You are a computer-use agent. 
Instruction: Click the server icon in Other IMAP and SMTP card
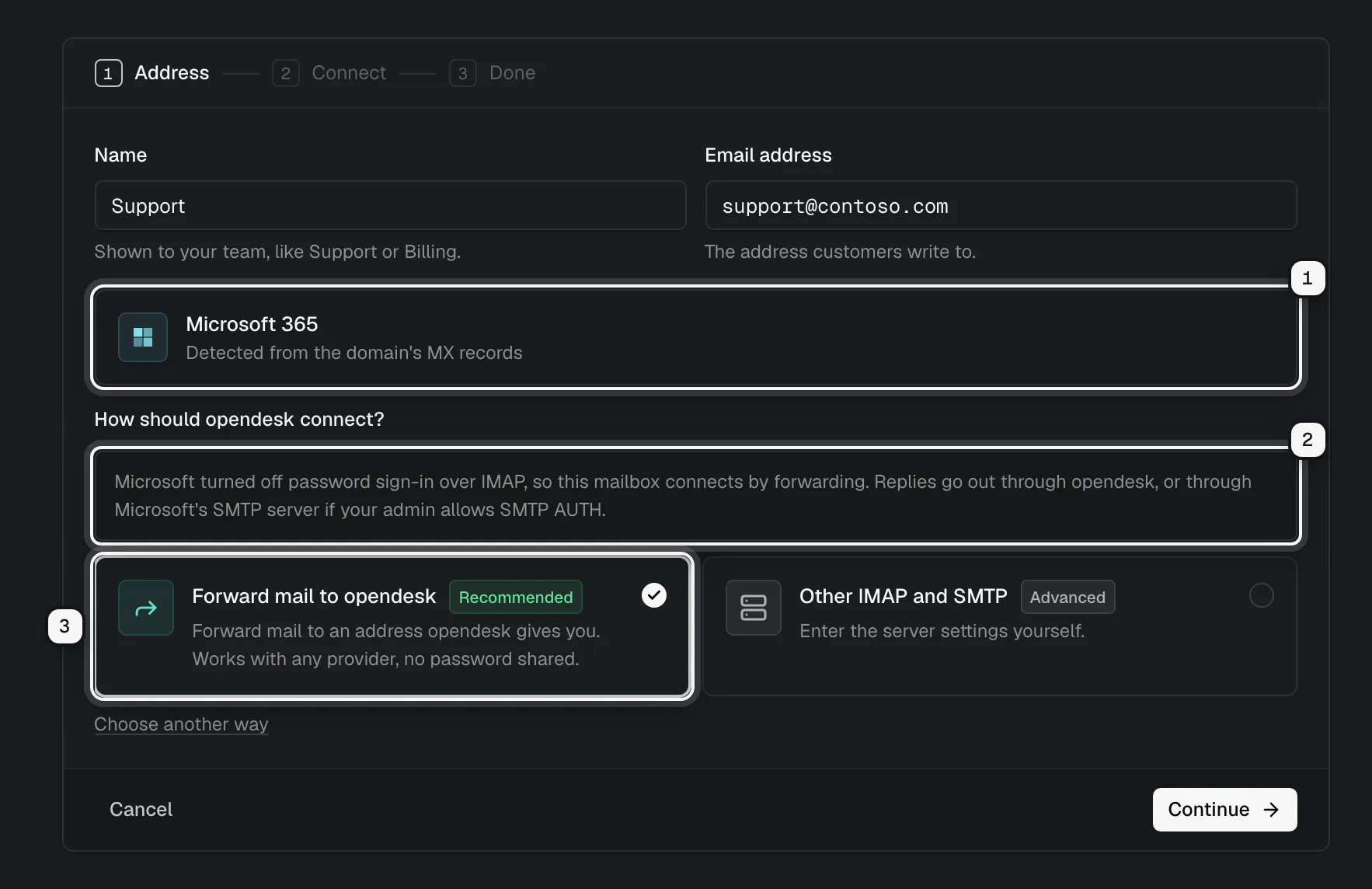tap(754, 608)
